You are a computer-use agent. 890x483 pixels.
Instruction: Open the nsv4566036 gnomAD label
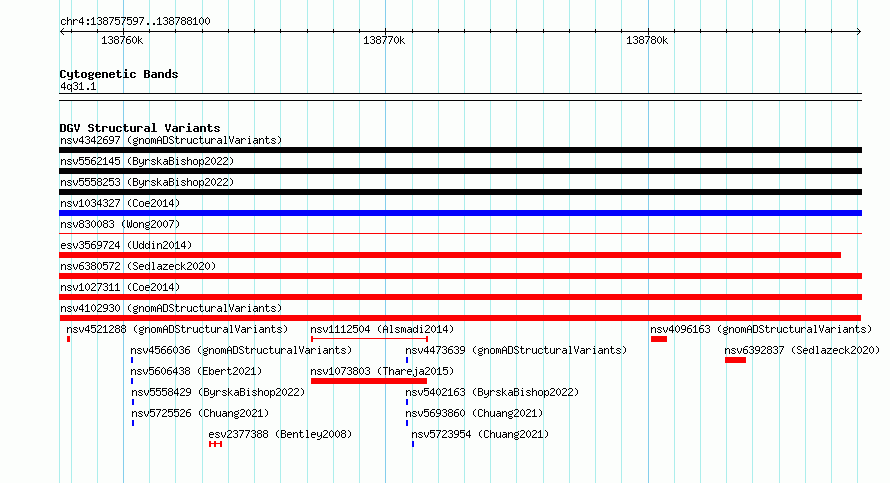[241, 350]
